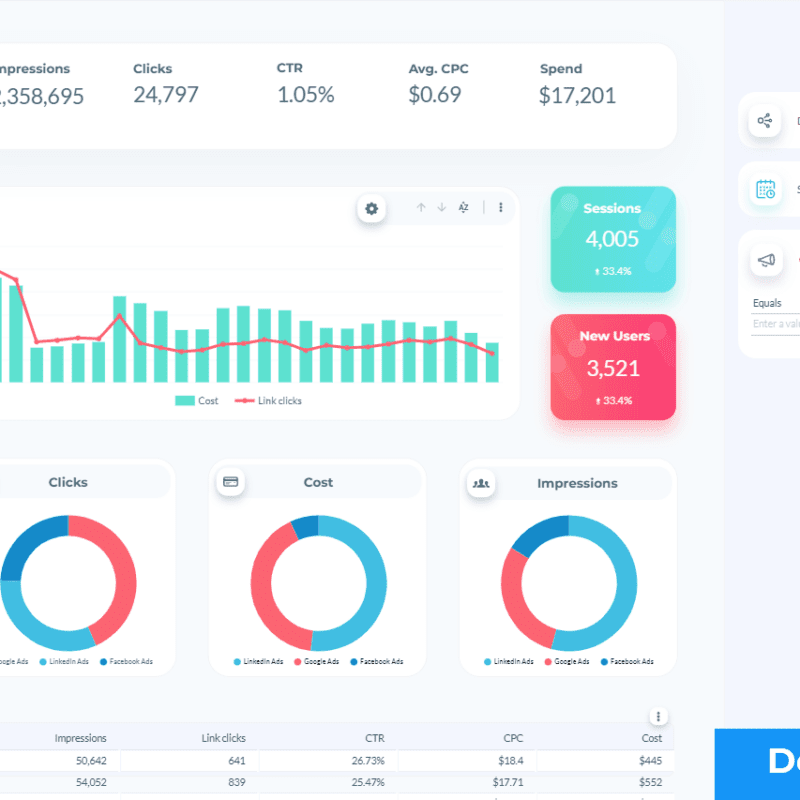Viewport: 800px width, 800px height.
Task: Click table cell $445
Action: pos(651,761)
